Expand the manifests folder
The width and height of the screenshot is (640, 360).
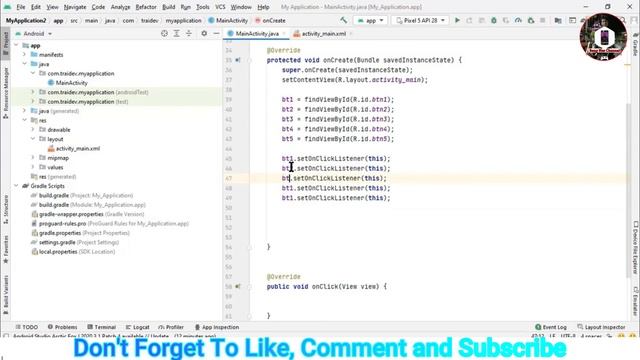click(24, 55)
